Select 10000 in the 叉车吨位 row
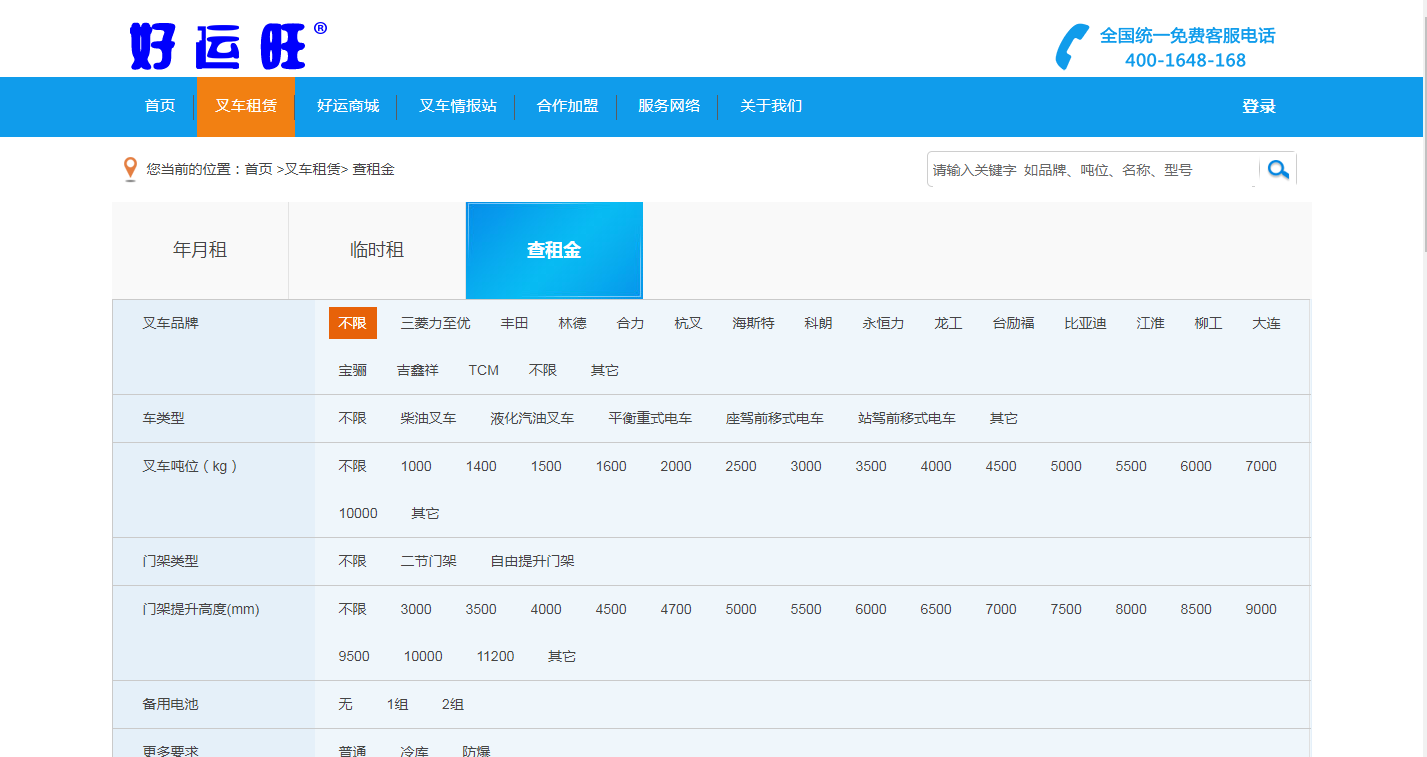This screenshot has height=757, width=1427. [x=358, y=513]
